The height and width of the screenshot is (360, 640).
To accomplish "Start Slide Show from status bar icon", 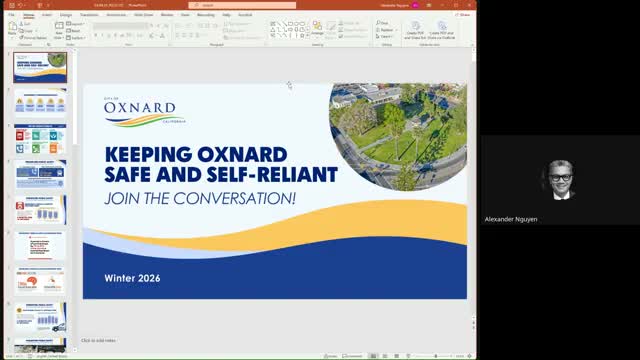I will tap(408, 356).
